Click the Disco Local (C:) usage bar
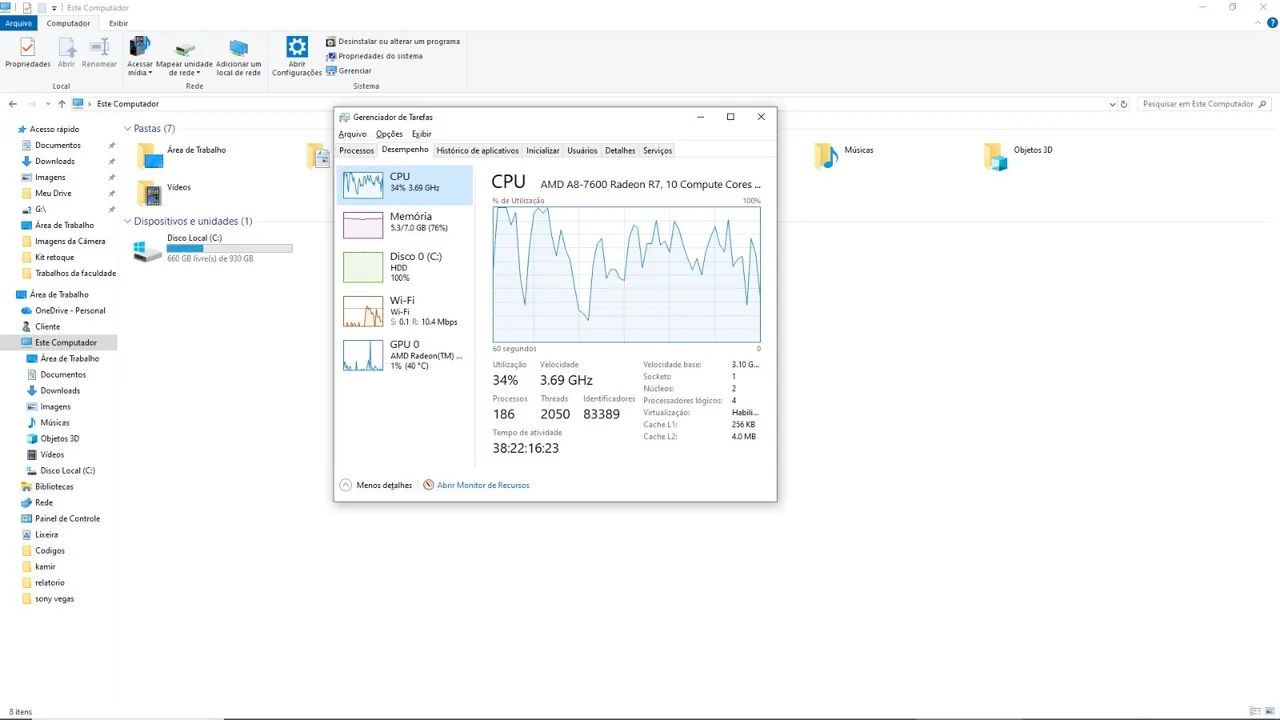The height and width of the screenshot is (720, 1280). coord(229,248)
